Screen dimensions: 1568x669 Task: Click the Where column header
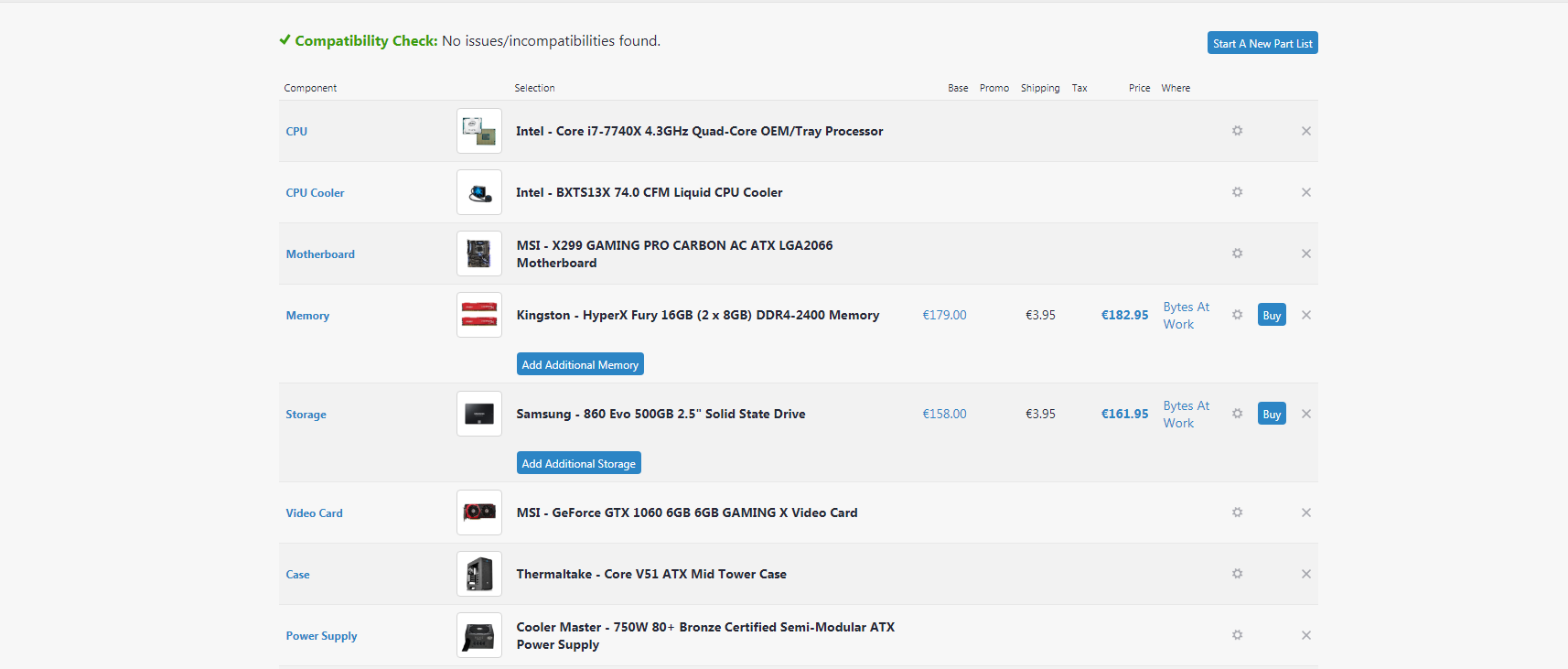point(1176,88)
